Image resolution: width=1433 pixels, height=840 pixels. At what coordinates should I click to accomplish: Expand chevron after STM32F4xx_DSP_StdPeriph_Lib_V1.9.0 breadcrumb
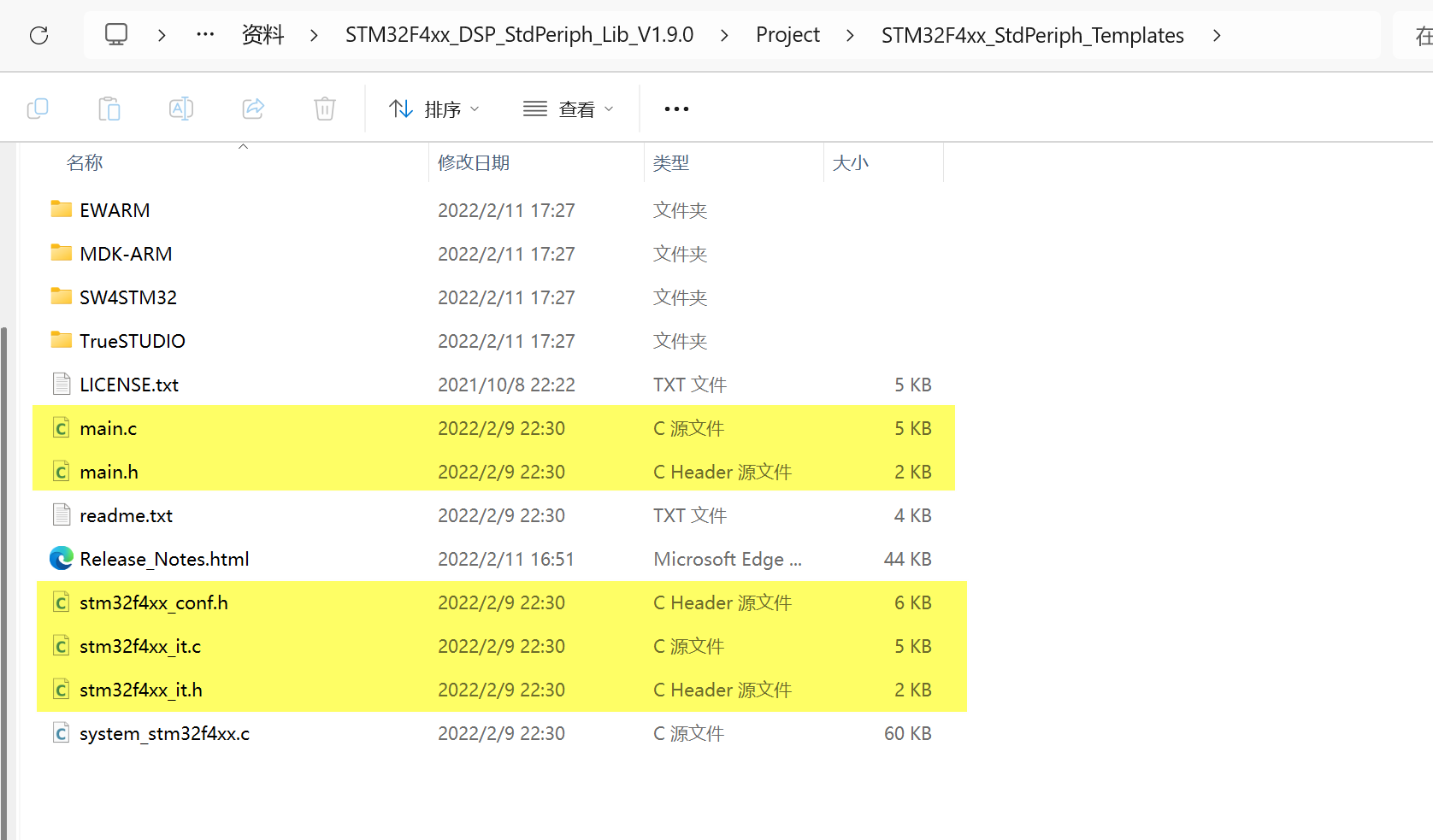724,35
